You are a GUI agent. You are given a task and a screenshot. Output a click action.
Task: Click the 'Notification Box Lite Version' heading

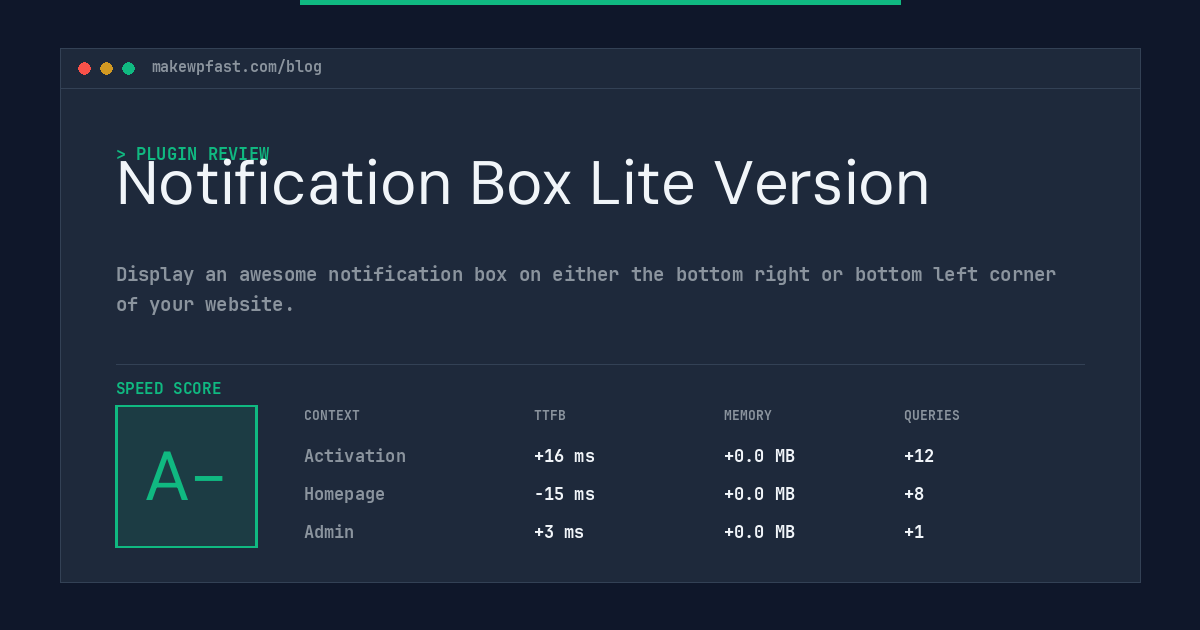(523, 184)
